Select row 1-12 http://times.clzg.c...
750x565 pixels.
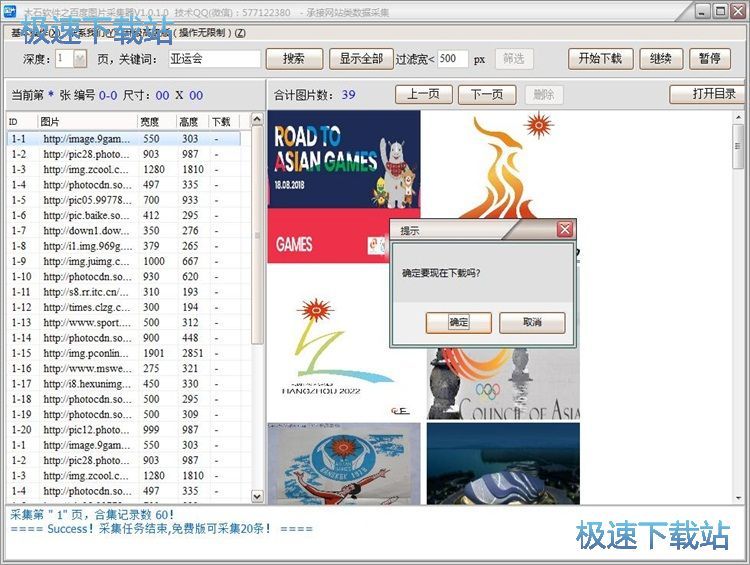point(124,307)
